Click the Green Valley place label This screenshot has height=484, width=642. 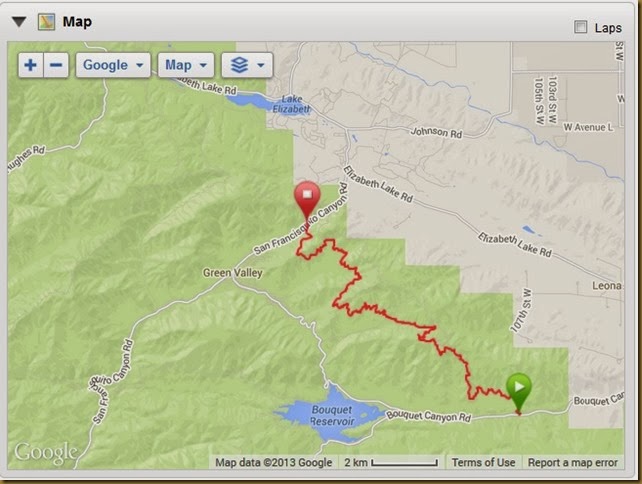(233, 273)
